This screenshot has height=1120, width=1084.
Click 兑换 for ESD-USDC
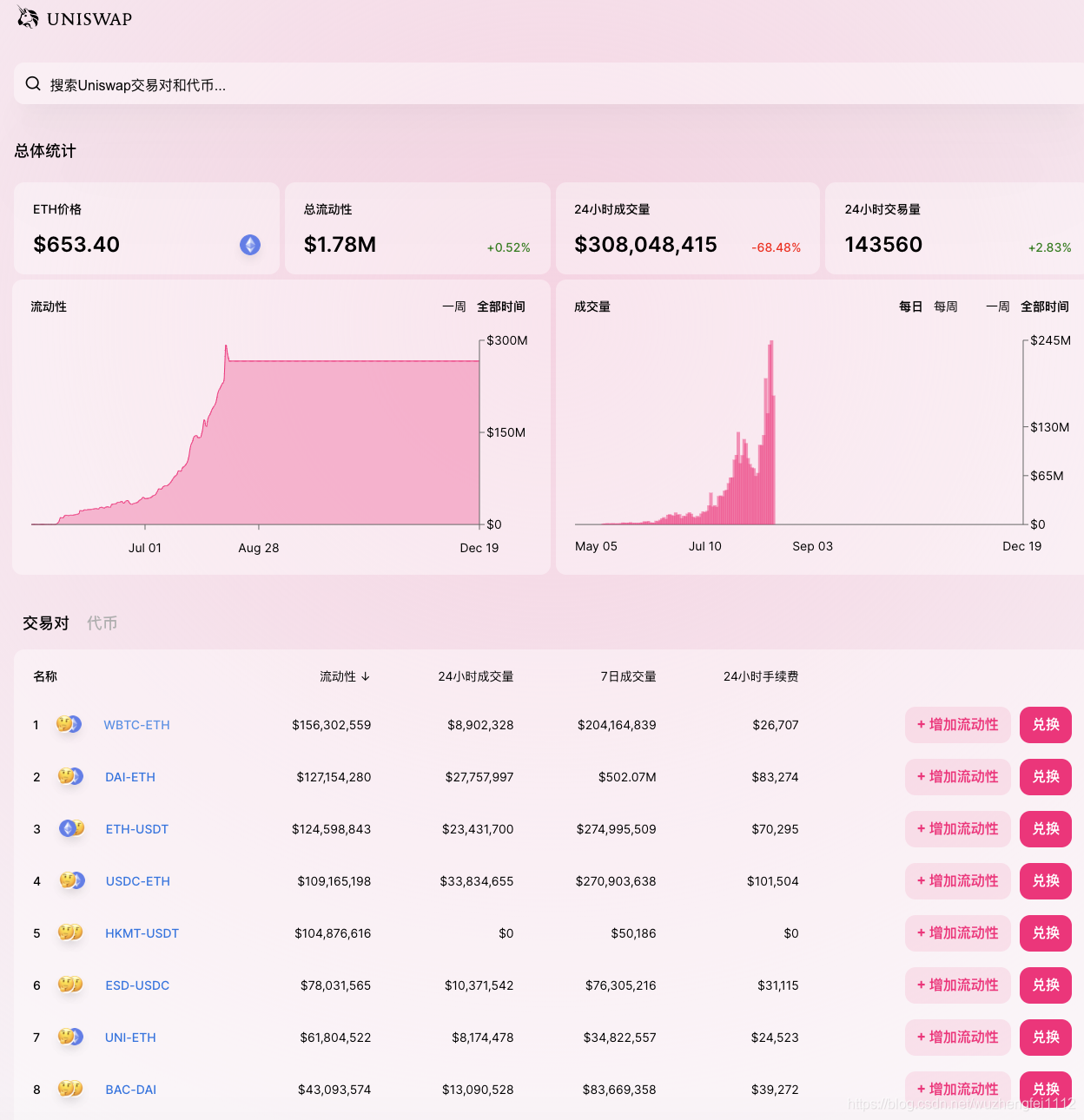pyautogui.click(x=1046, y=985)
